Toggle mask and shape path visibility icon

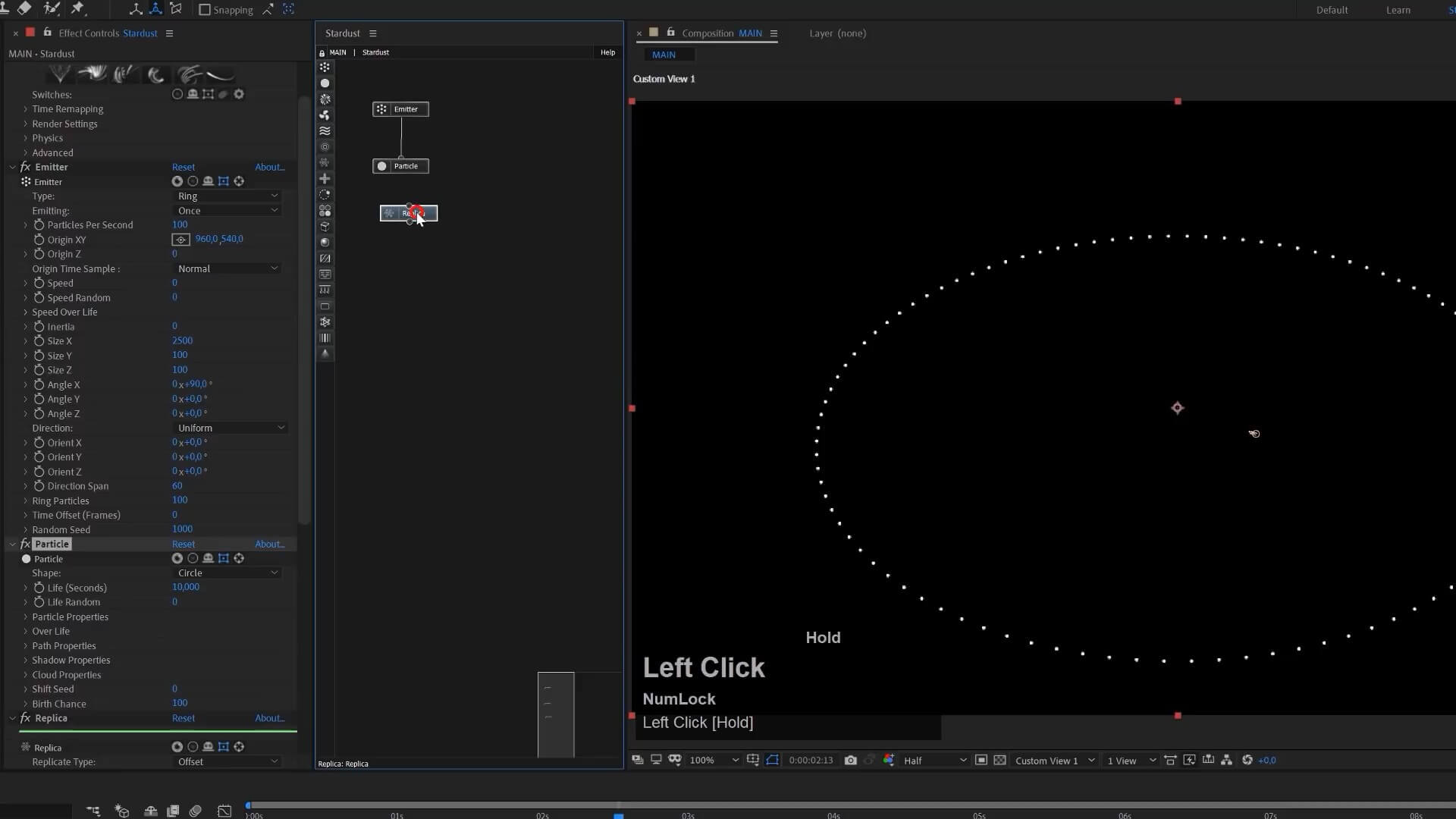pos(772,760)
